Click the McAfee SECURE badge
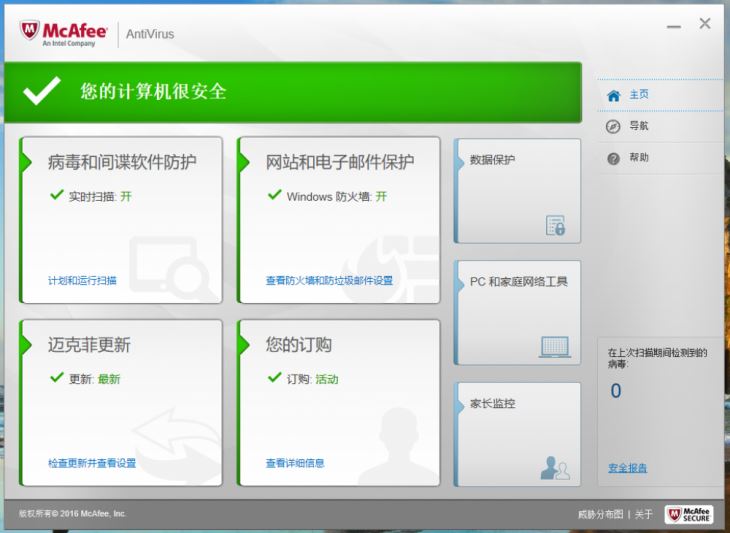This screenshot has height=533, width=730. coord(689,514)
